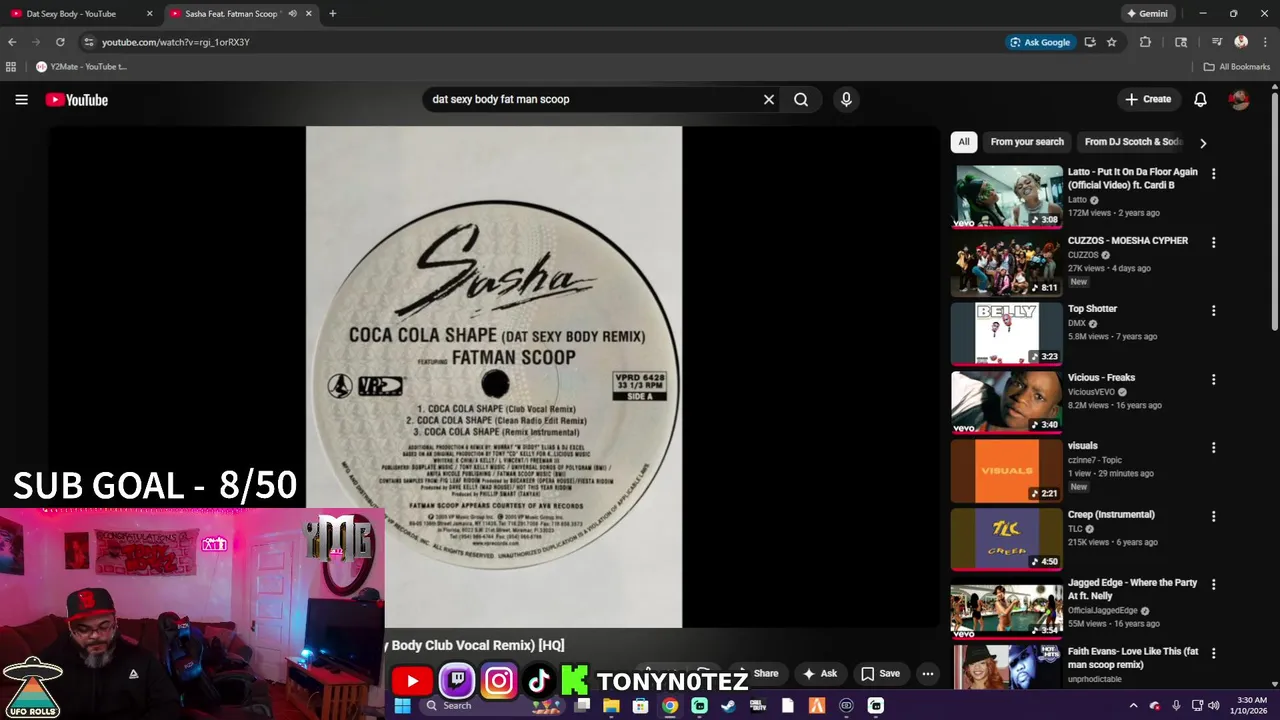Open Faith Evans Love Like This remix
This screenshot has width=1280, height=720.
(1133, 658)
